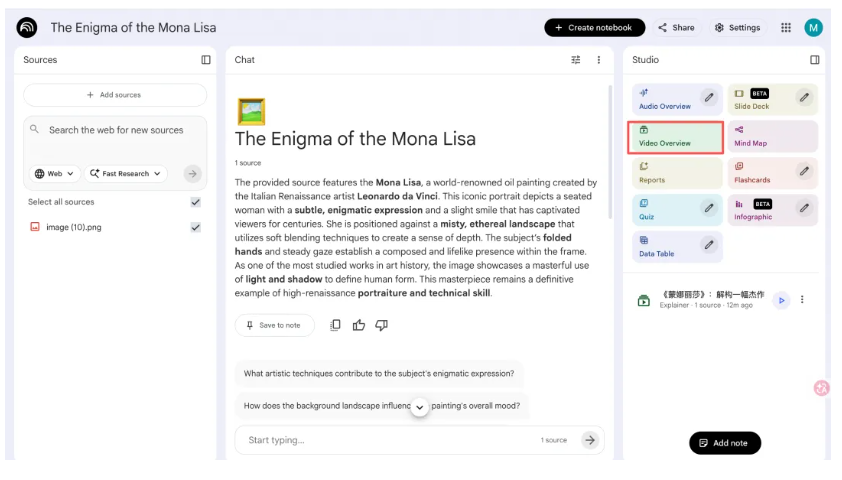Open the Mind Map tile
The width and height of the screenshot is (842, 480).
[772, 137]
